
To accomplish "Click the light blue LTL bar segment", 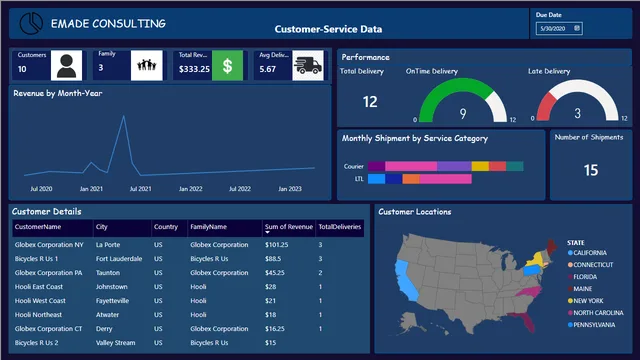I will pyautogui.click(x=376, y=179).
